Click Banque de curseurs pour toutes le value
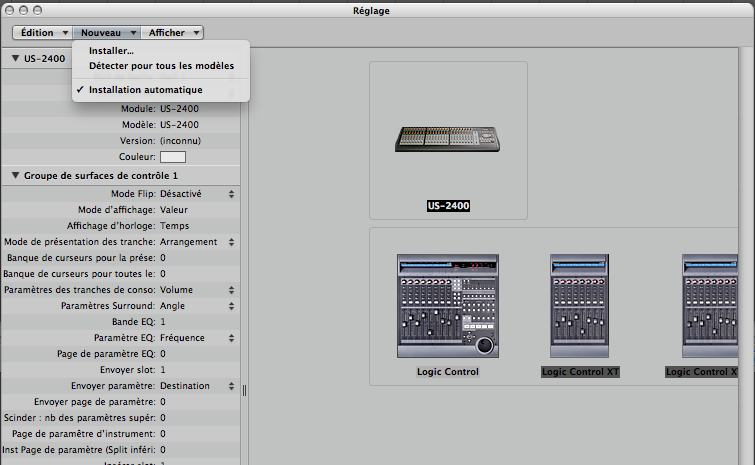The image size is (755, 465). pos(163,274)
